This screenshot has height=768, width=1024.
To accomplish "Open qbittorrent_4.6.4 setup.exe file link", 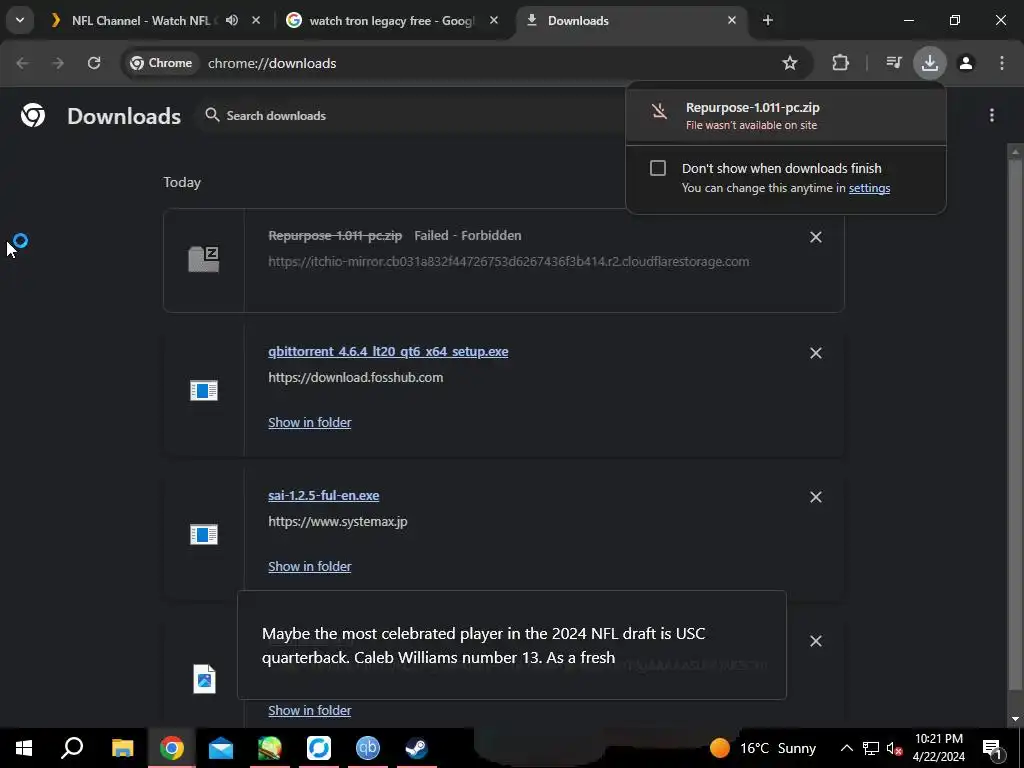I will point(388,351).
